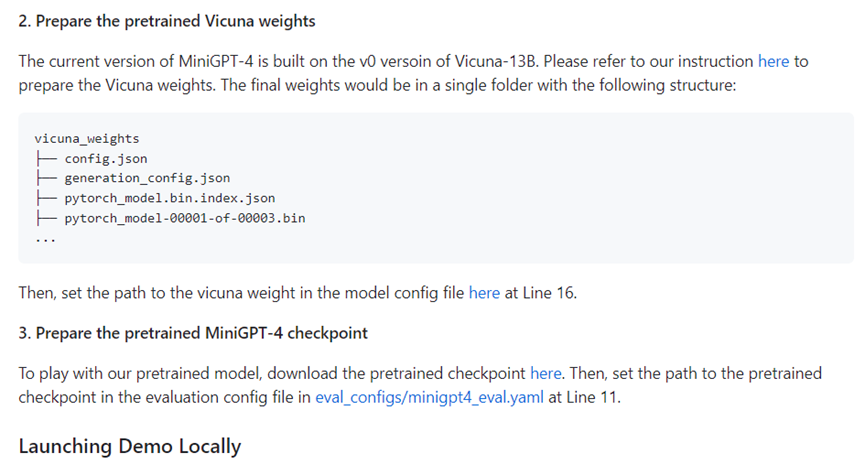The height and width of the screenshot is (464, 865).
Task: Click the text 'at Line 11.'
Action: [x=584, y=397]
